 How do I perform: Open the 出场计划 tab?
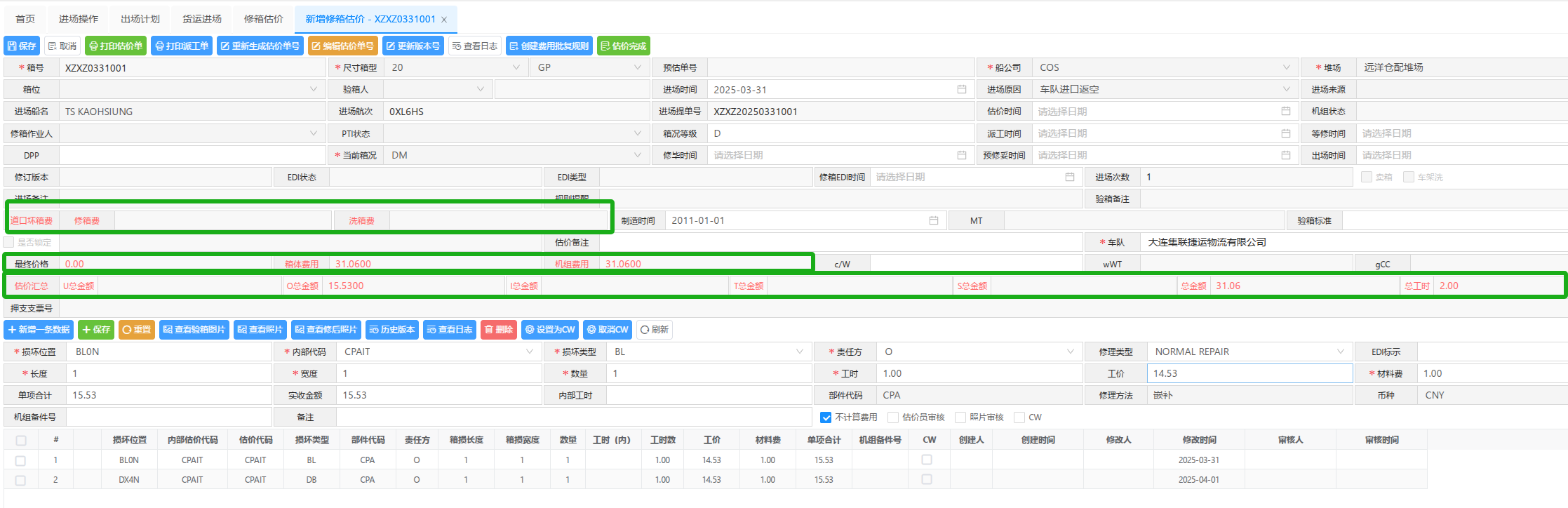pyautogui.click(x=140, y=19)
